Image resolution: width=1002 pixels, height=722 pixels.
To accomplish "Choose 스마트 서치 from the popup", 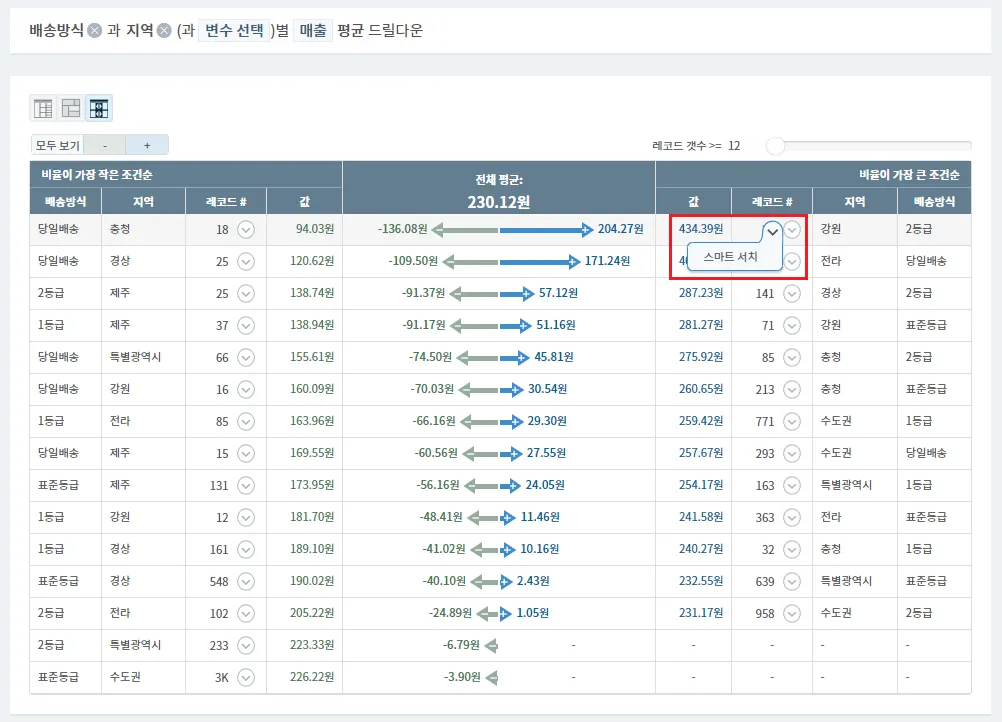I will (x=730, y=256).
